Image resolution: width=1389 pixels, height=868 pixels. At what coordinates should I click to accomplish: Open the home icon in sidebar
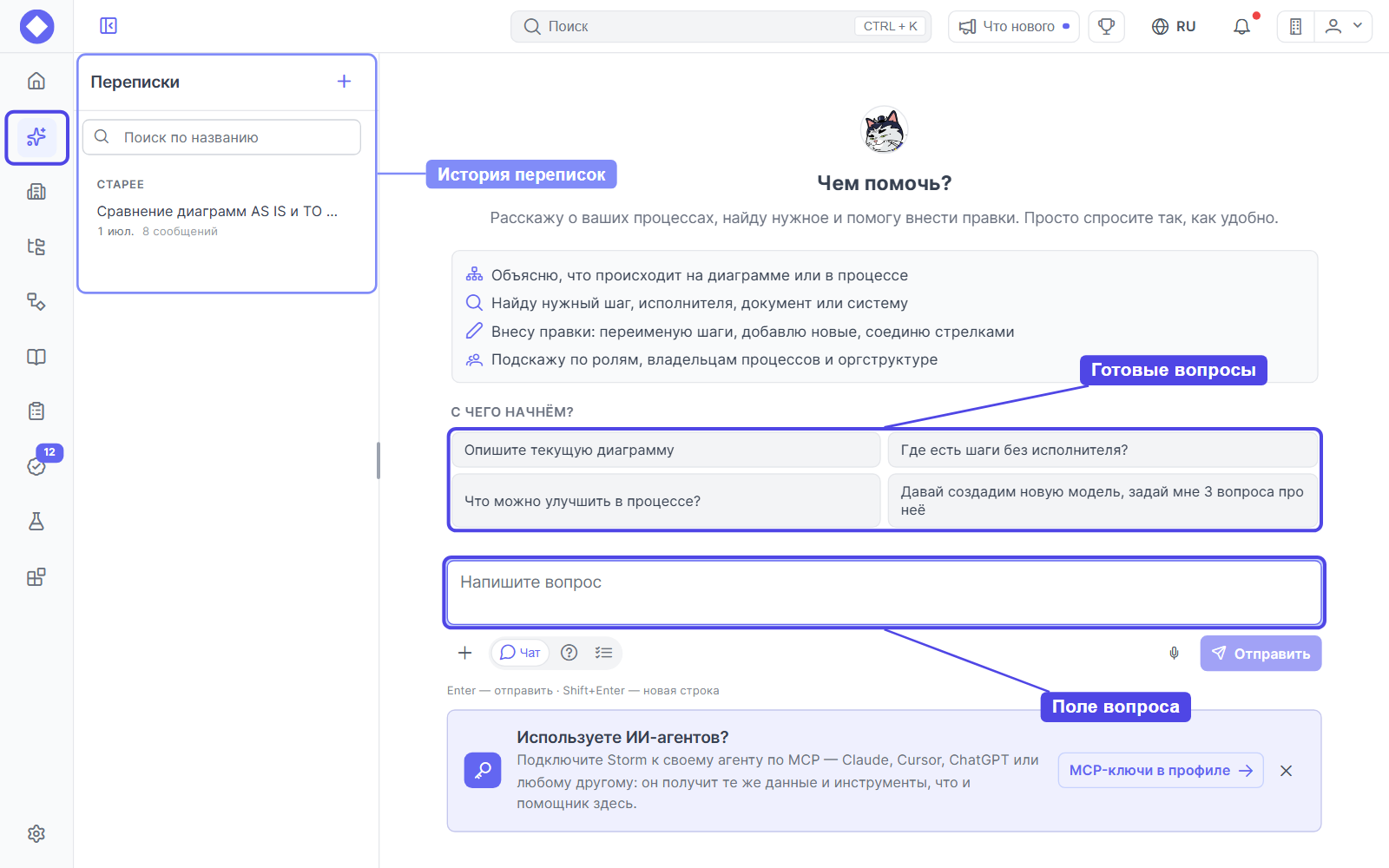36,81
